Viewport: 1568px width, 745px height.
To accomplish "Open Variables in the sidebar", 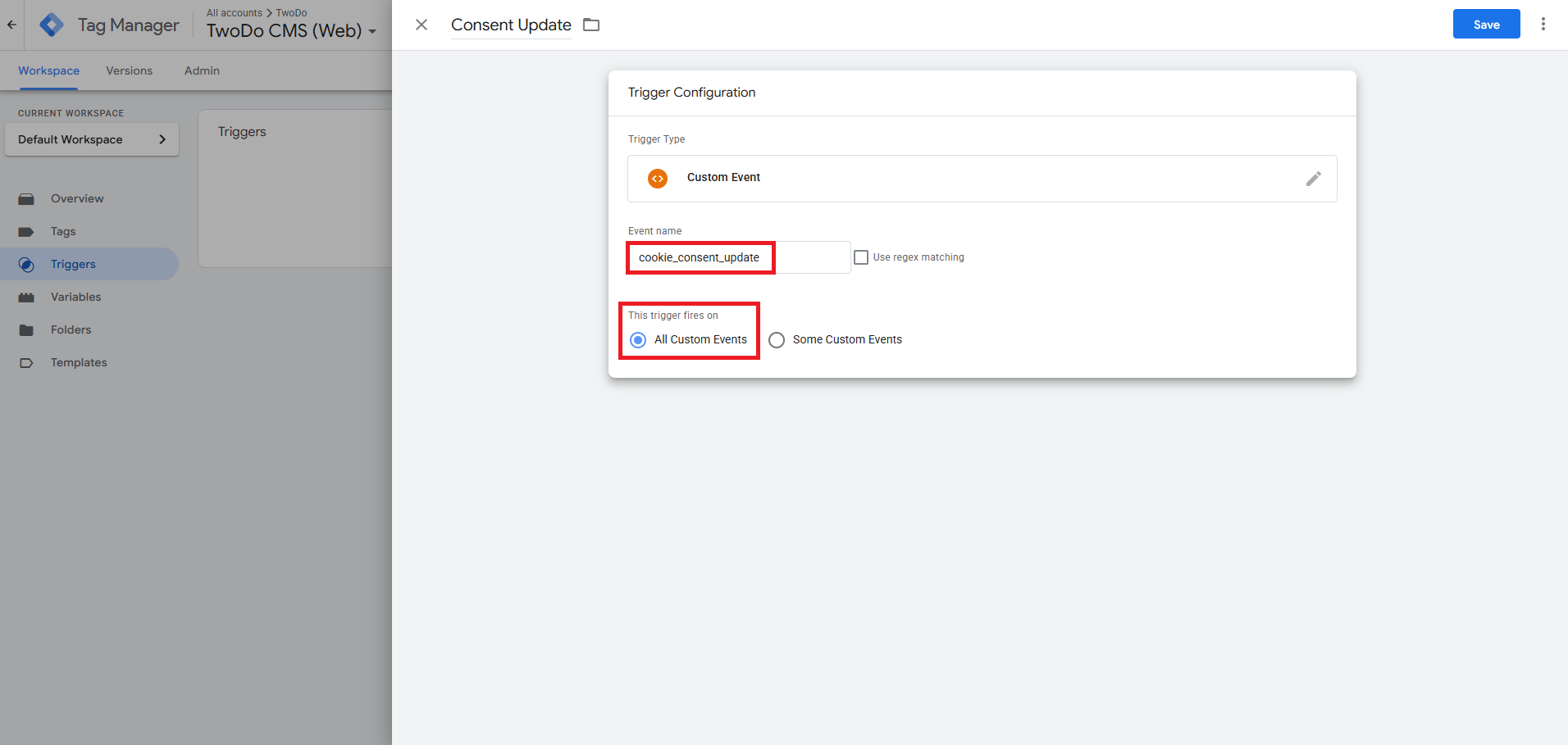I will click(x=75, y=297).
